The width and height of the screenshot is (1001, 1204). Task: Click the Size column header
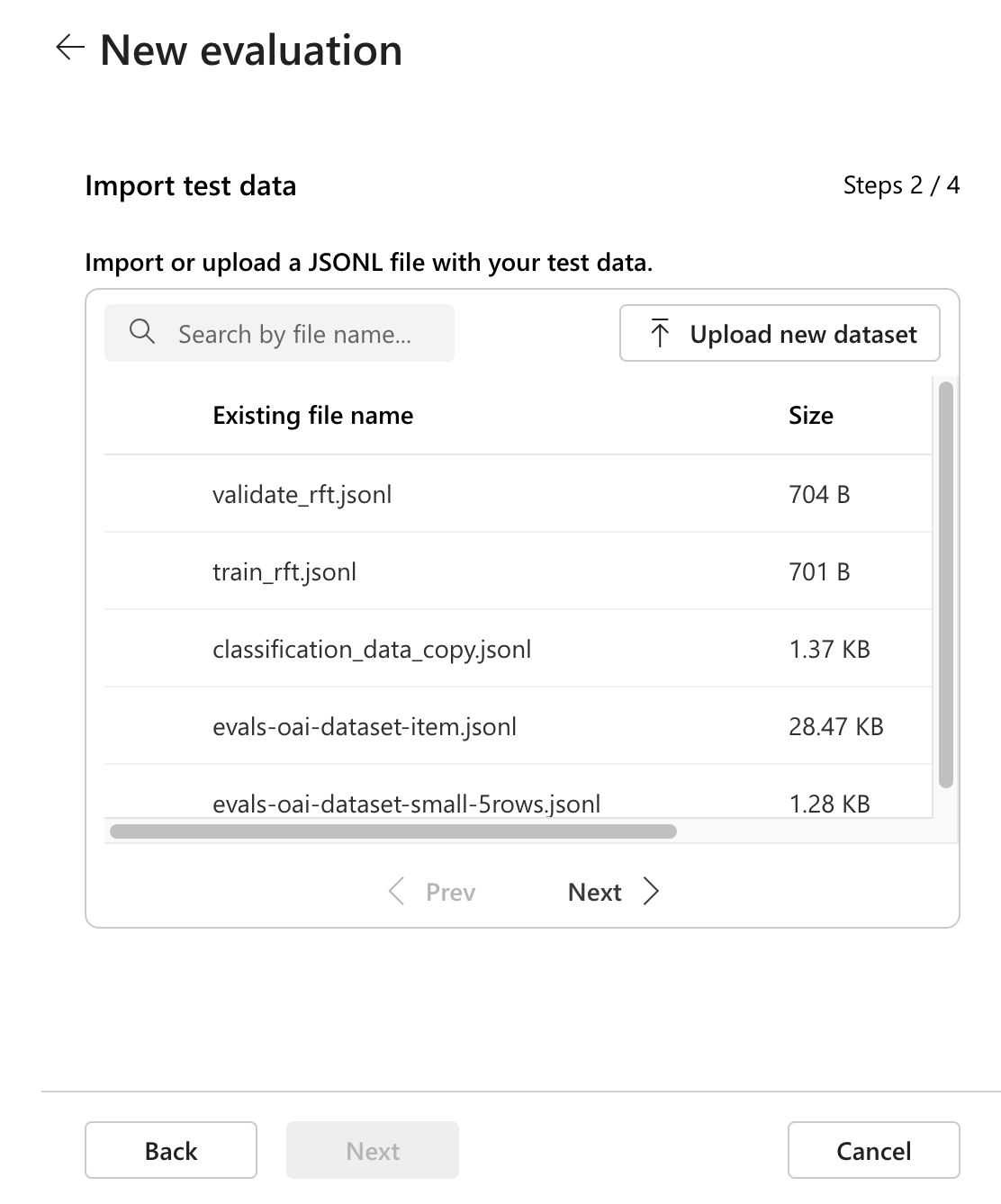pos(810,415)
